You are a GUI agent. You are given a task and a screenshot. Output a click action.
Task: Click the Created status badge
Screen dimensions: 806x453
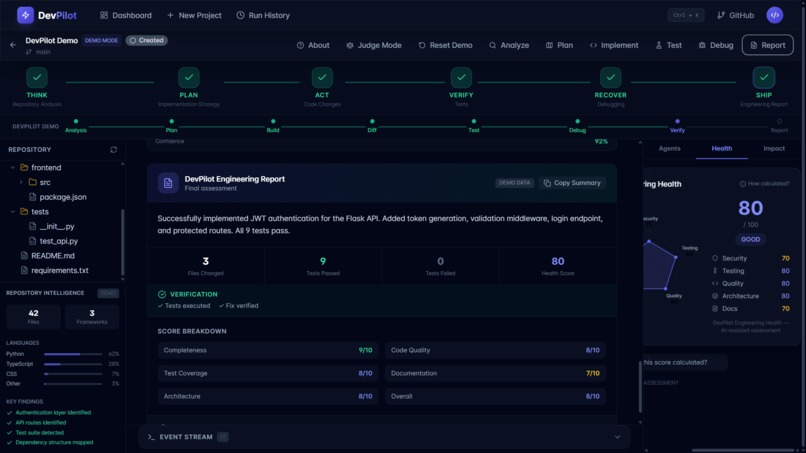pos(146,40)
